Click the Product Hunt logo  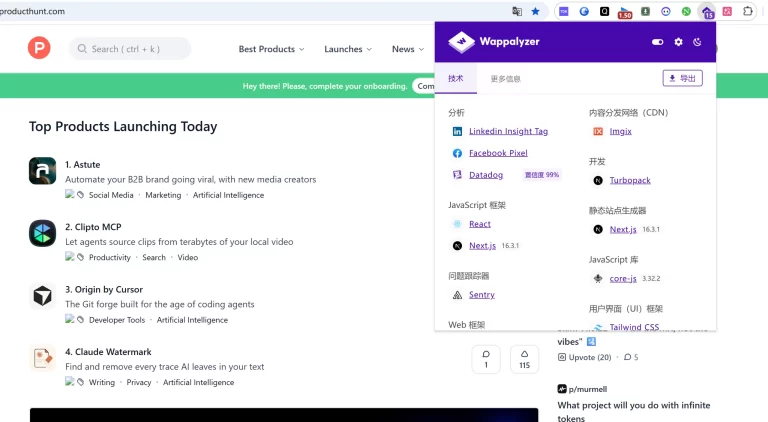[x=39, y=48]
